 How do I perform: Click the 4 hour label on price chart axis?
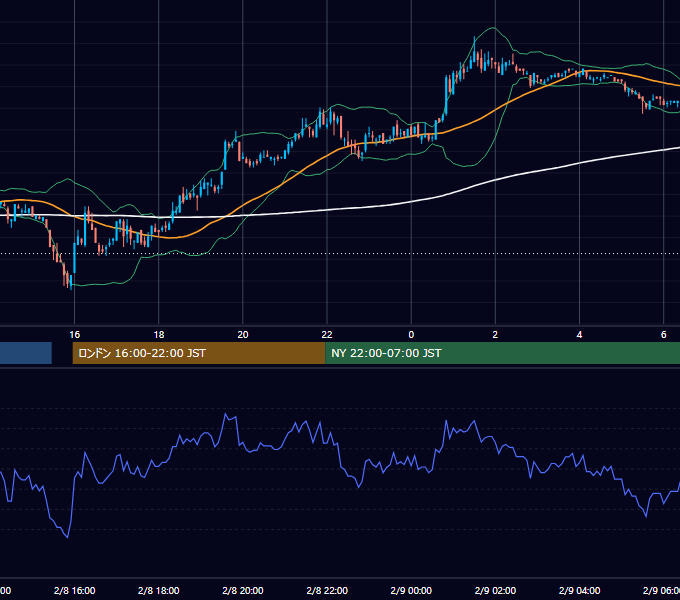579,334
